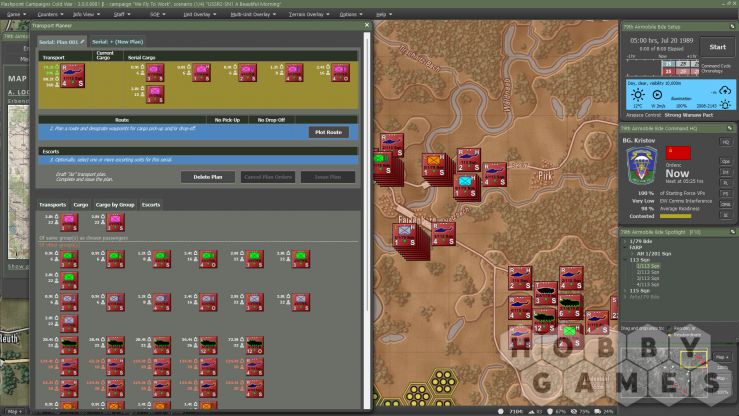This screenshot has height=416, width=739.
Task: Click the HQ button in the command panel
Action: (x=726, y=142)
